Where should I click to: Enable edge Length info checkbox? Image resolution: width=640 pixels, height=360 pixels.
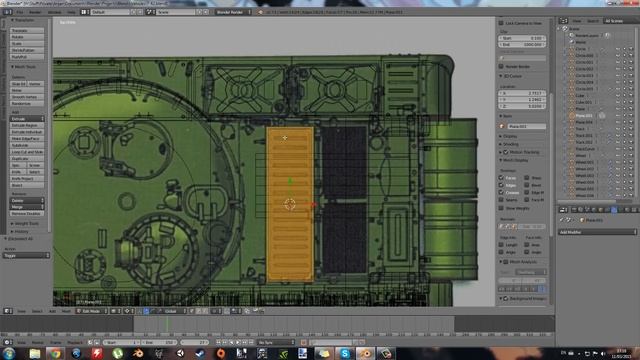pos(501,244)
